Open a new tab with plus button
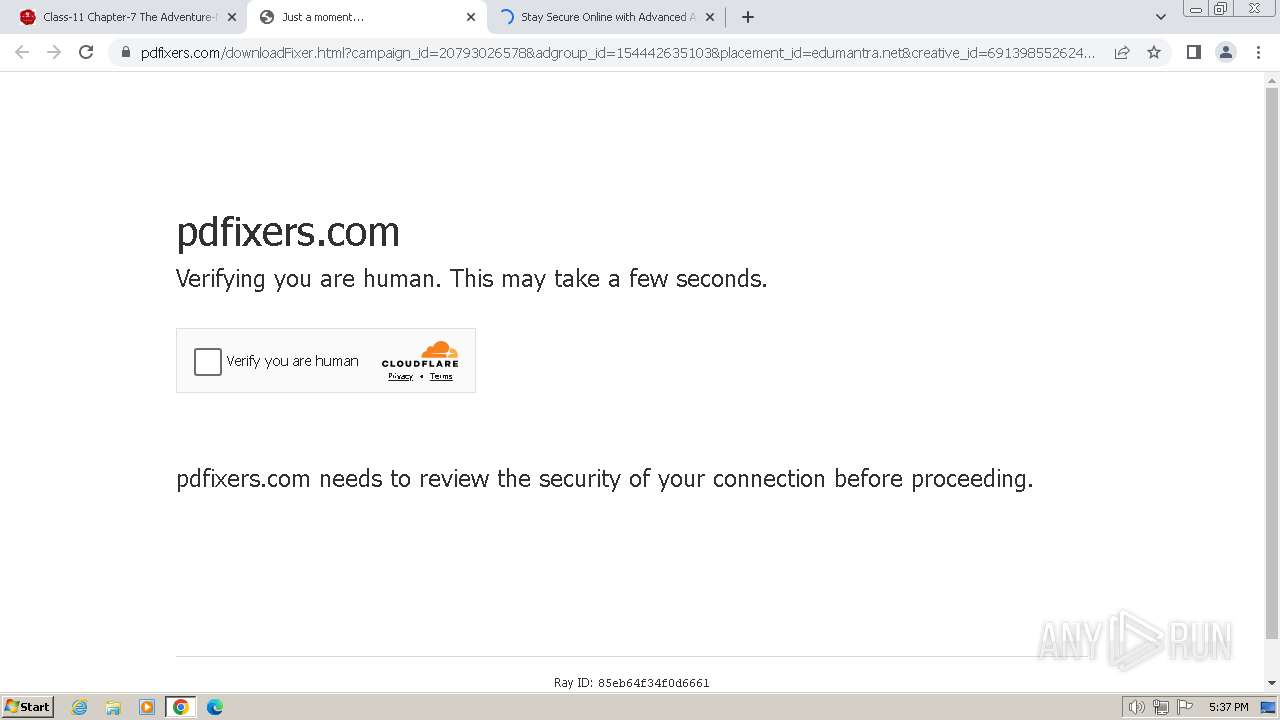The width and height of the screenshot is (1280, 720). click(748, 17)
